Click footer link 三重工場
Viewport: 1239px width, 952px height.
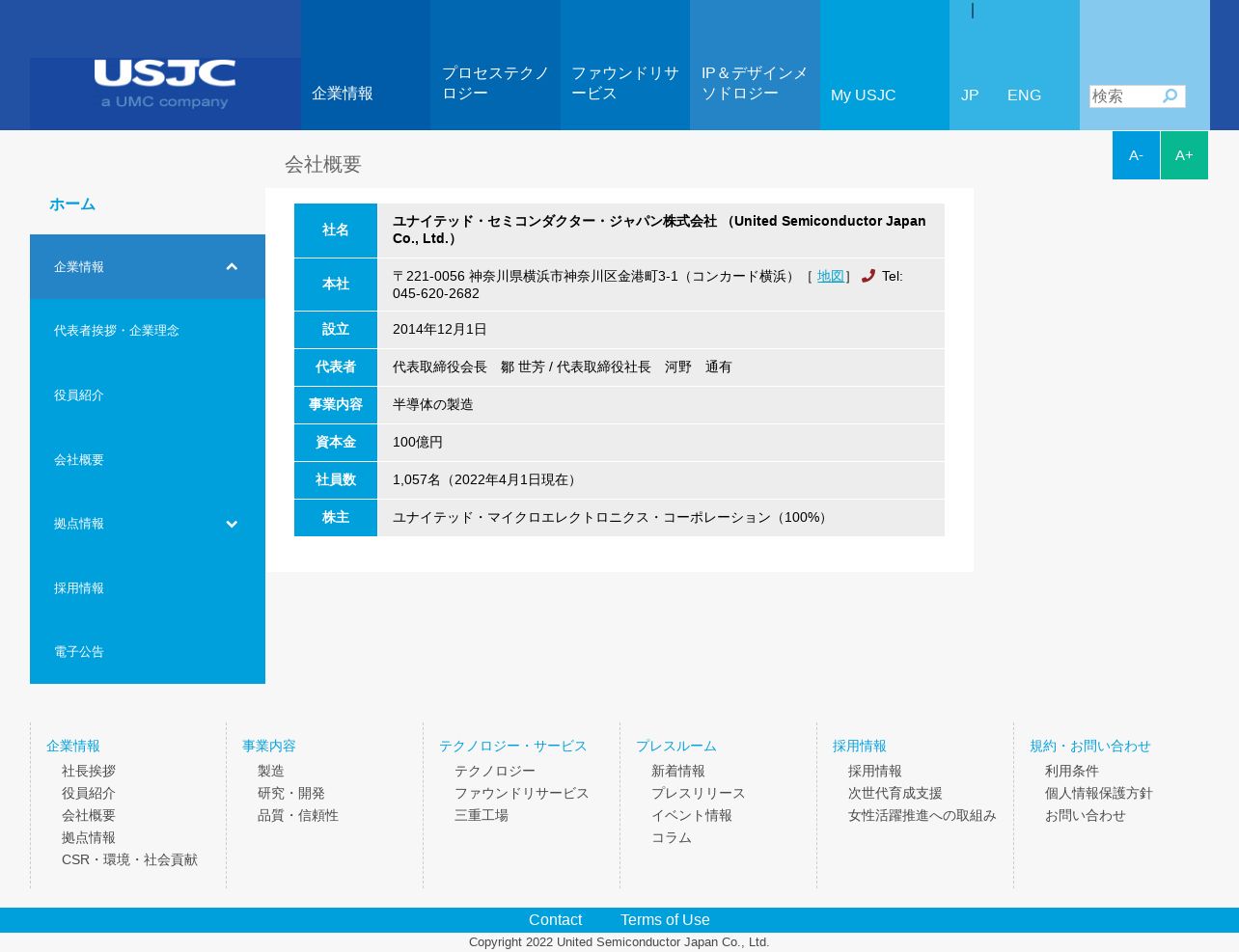click(482, 815)
